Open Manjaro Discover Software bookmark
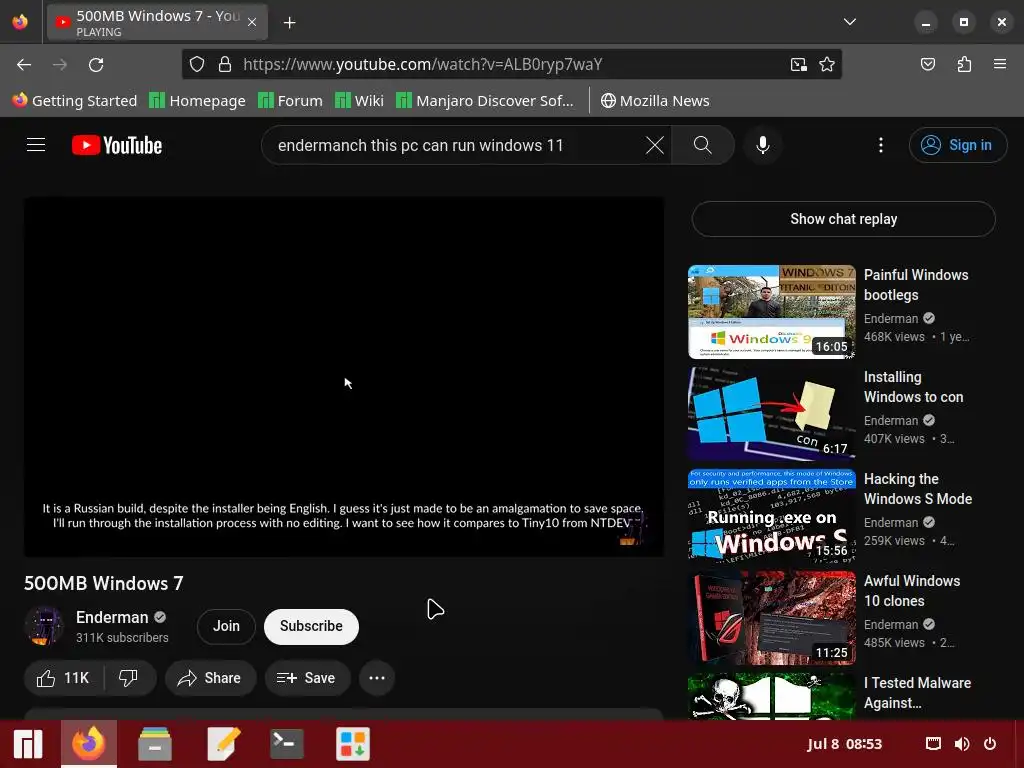The height and width of the screenshot is (768, 1024). (485, 101)
